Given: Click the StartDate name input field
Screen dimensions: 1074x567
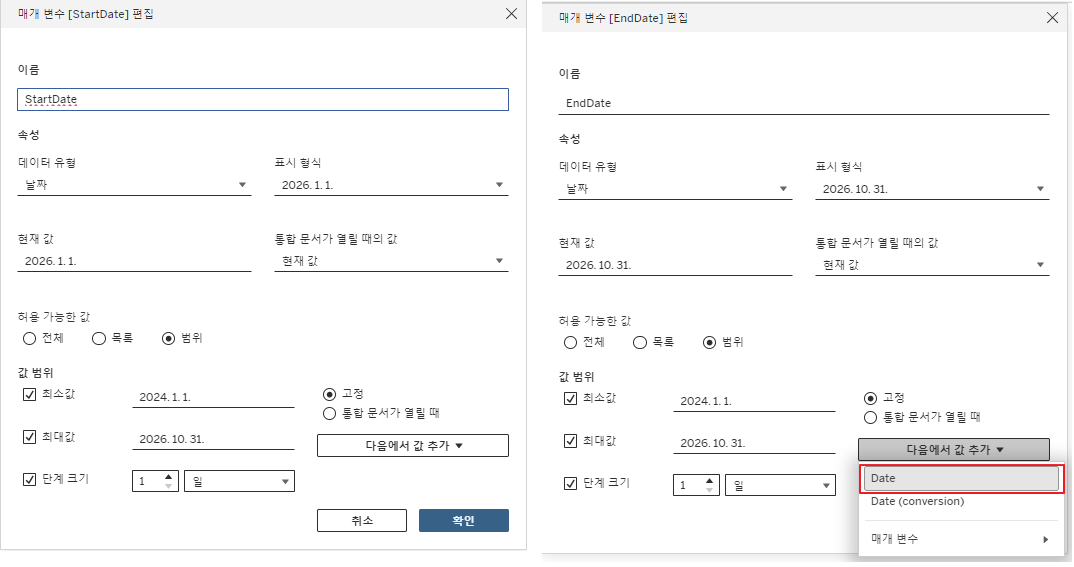Looking at the screenshot, I should coord(263,99).
